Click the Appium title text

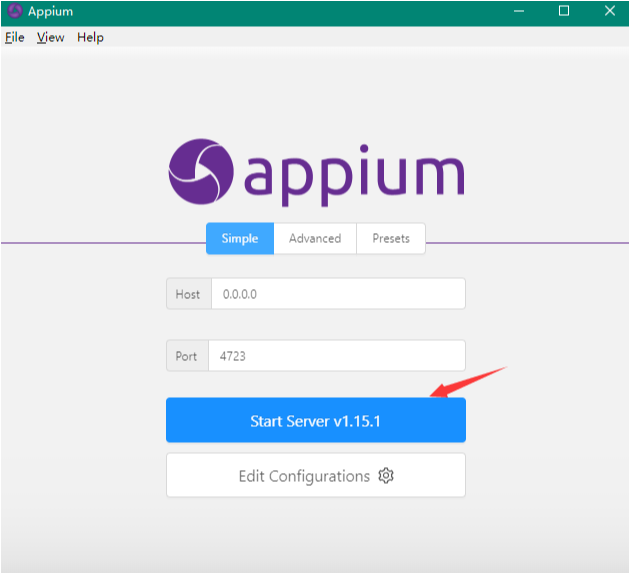click(x=51, y=12)
